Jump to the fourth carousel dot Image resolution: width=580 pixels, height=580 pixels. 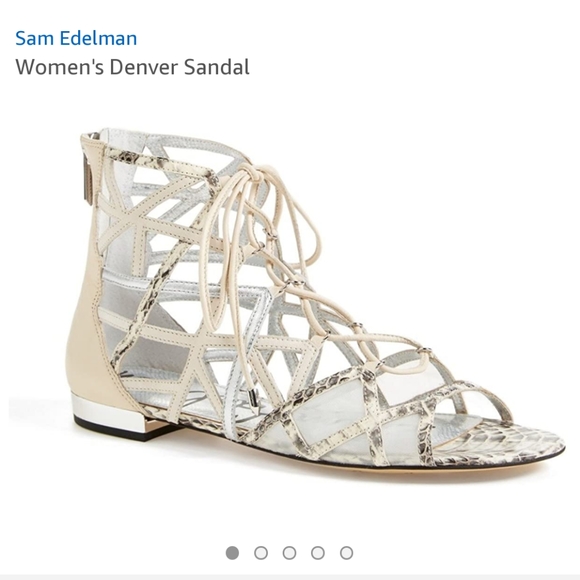coord(318,553)
